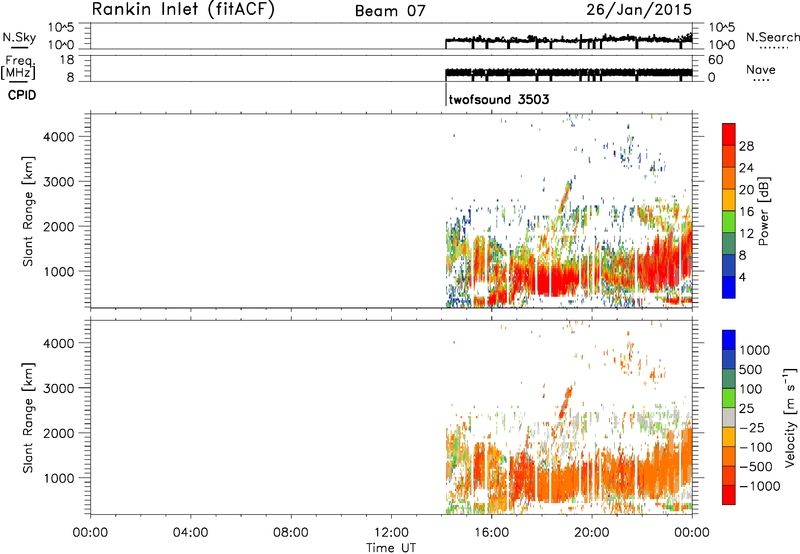800x554 pixels.
Task: Click the '16:00' time axis label
Action: 491,533
